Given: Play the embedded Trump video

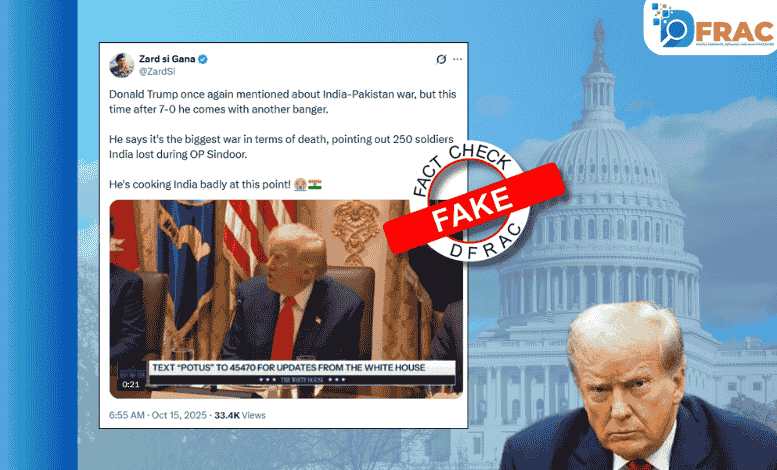Looking at the screenshot, I should [x=286, y=299].
